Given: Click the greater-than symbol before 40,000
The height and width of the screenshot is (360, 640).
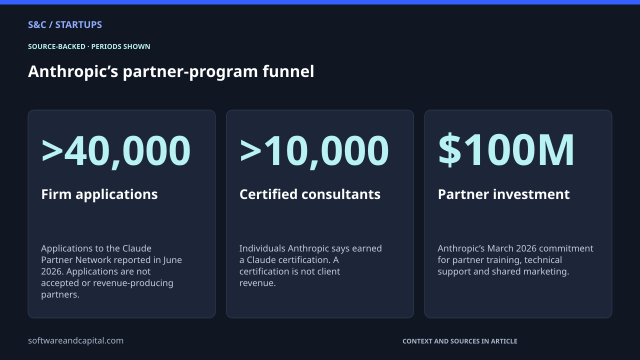Looking at the screenshot, I should click(x=52, y=151).
